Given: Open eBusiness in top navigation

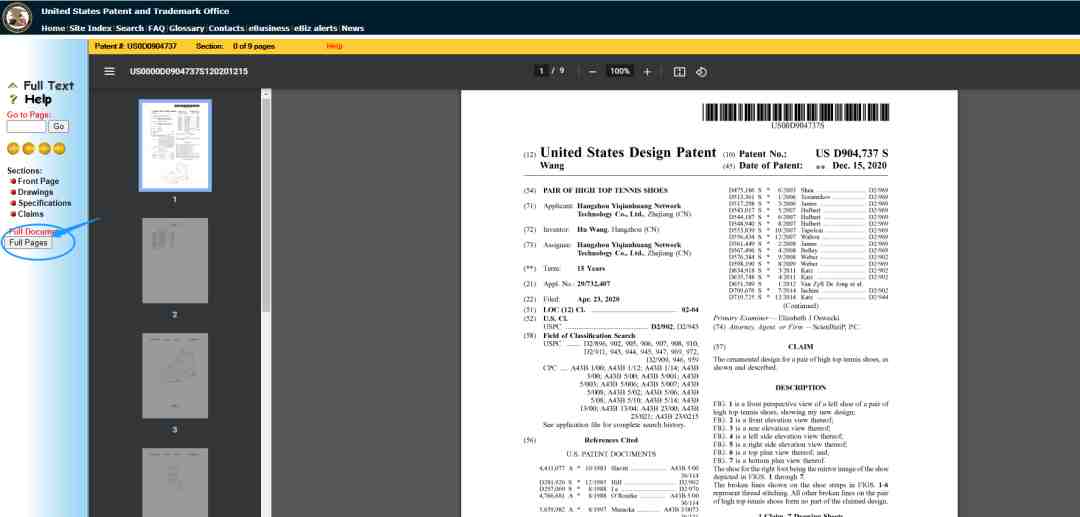Looking at the screenshot, I should point(269,28).
